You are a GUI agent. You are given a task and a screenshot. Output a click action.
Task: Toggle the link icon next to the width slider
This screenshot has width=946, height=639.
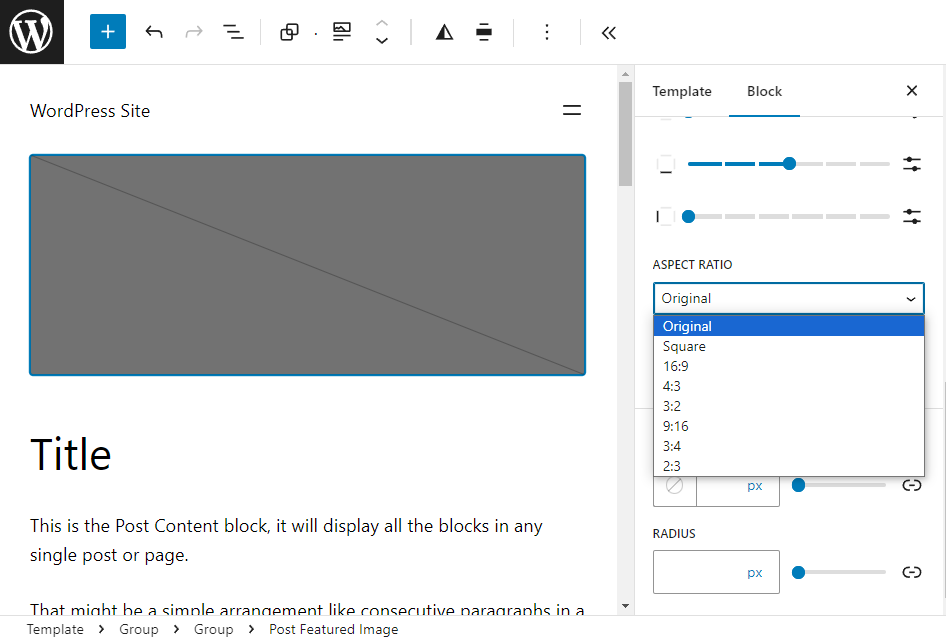(x=911, y=485)
